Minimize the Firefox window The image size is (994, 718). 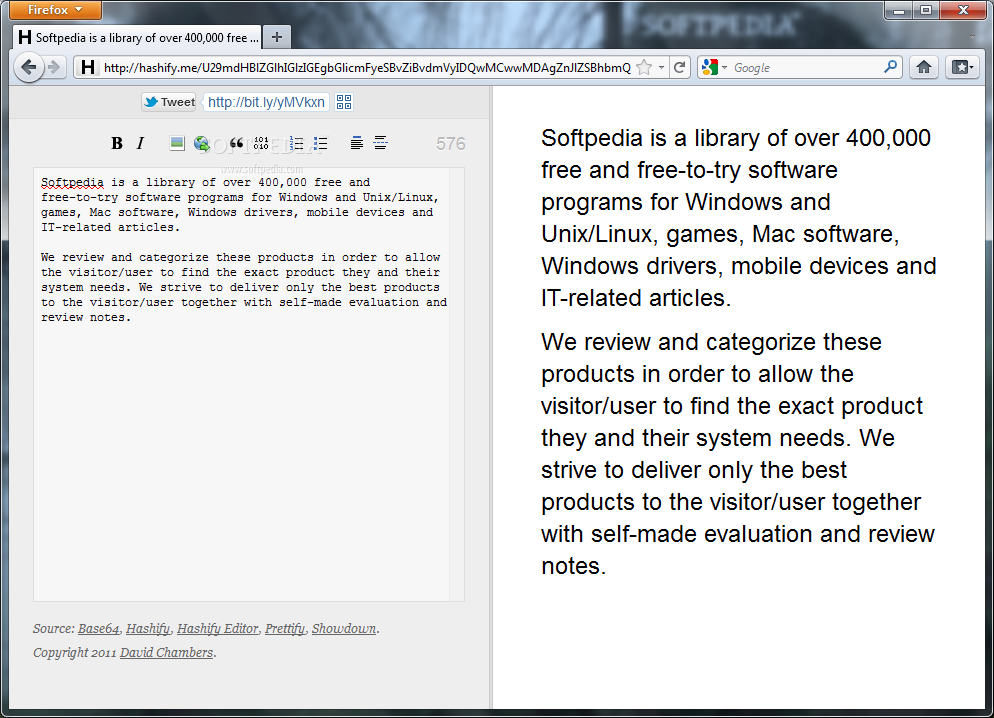pos(898,10)
